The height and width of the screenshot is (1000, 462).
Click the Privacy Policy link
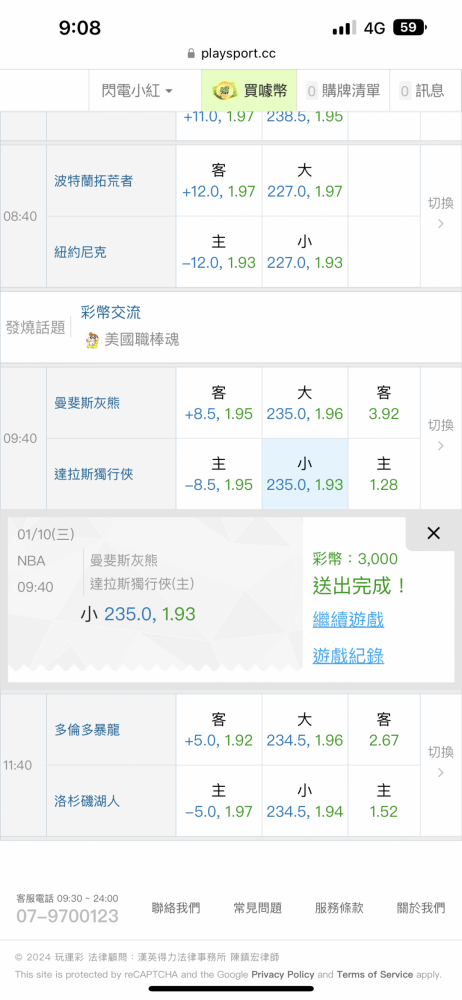point(283,974)
